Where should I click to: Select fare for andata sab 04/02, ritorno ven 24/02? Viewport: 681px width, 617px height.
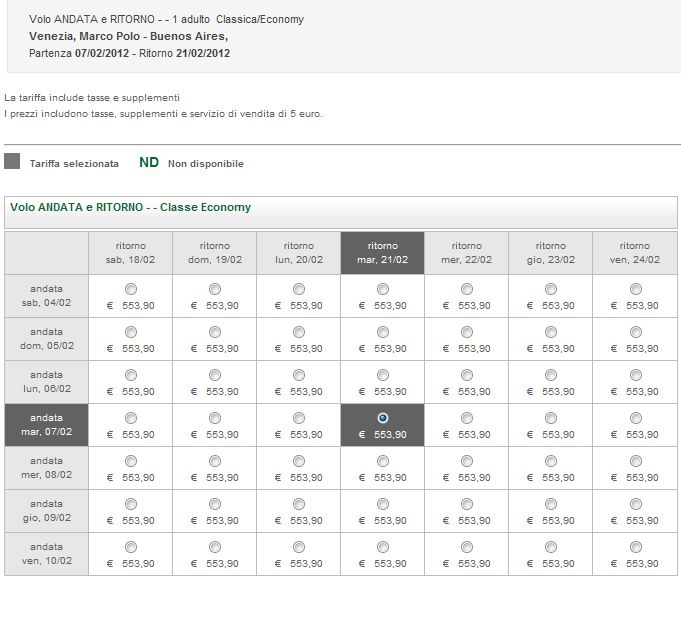635,289
